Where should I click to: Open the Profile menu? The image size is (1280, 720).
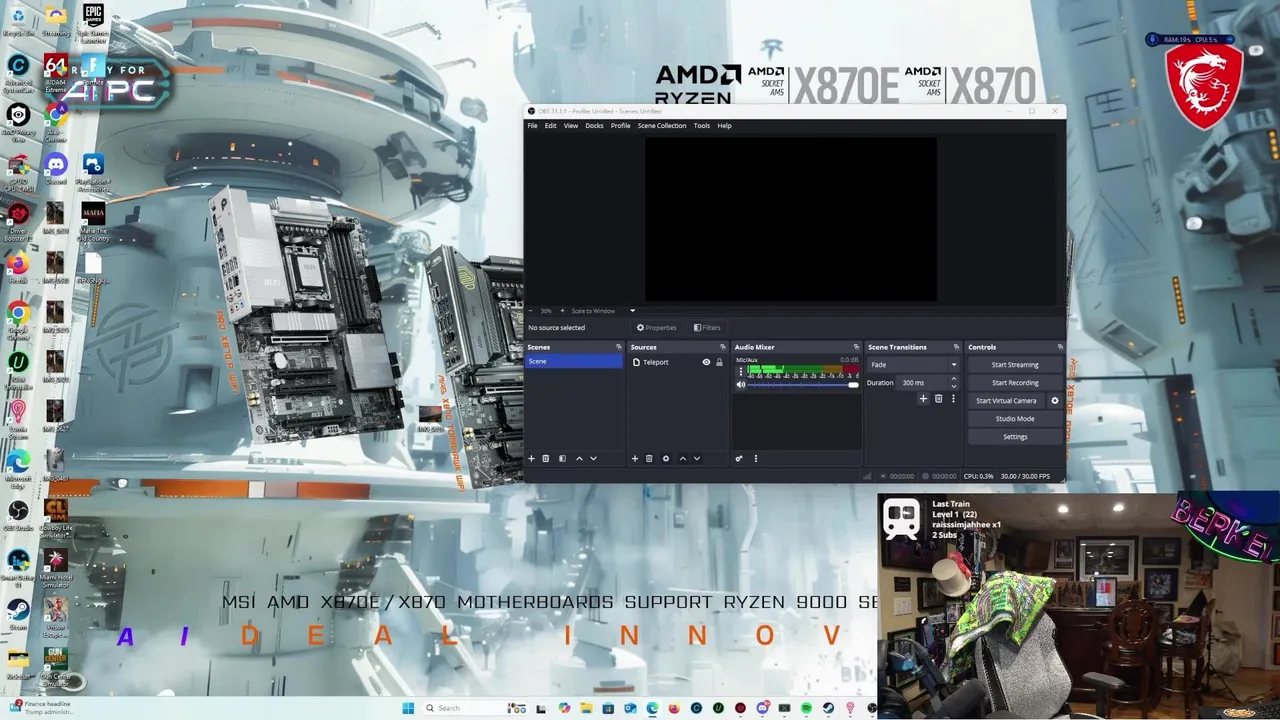620,126
